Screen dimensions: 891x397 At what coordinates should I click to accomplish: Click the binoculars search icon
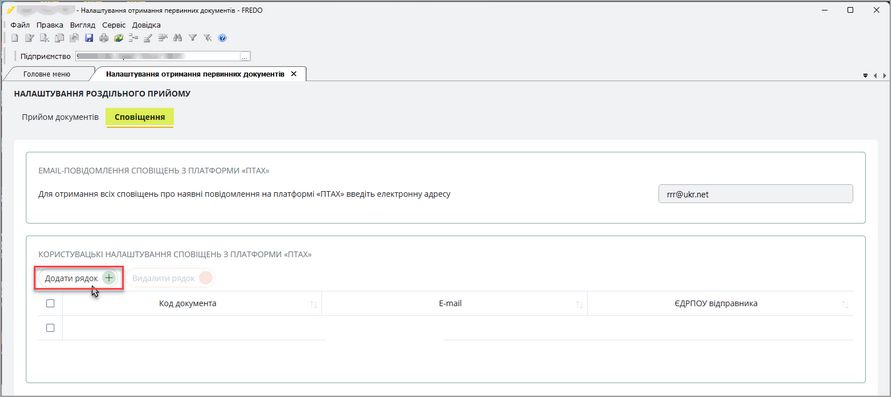coord(178,38)
